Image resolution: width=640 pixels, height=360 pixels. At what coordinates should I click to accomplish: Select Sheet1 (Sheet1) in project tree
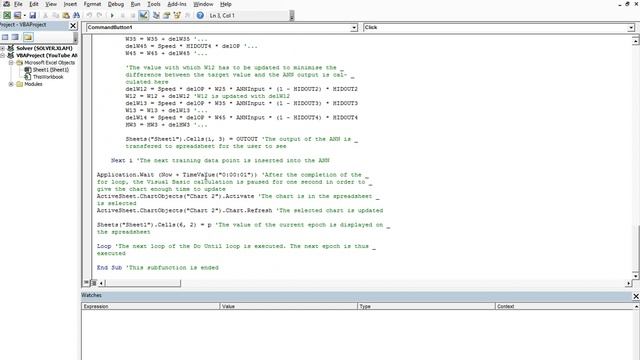pyautogui.click(x=51, y=70)
